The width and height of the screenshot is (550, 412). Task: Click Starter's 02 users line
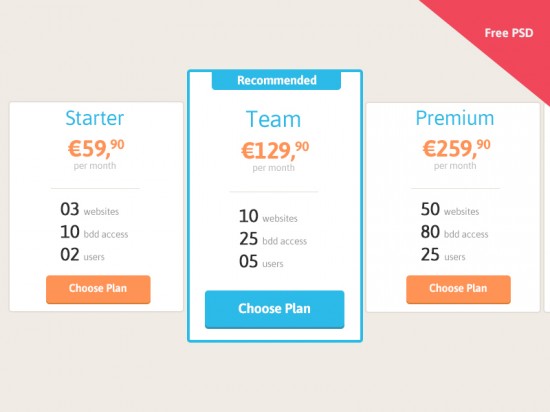tap(82, 255)
